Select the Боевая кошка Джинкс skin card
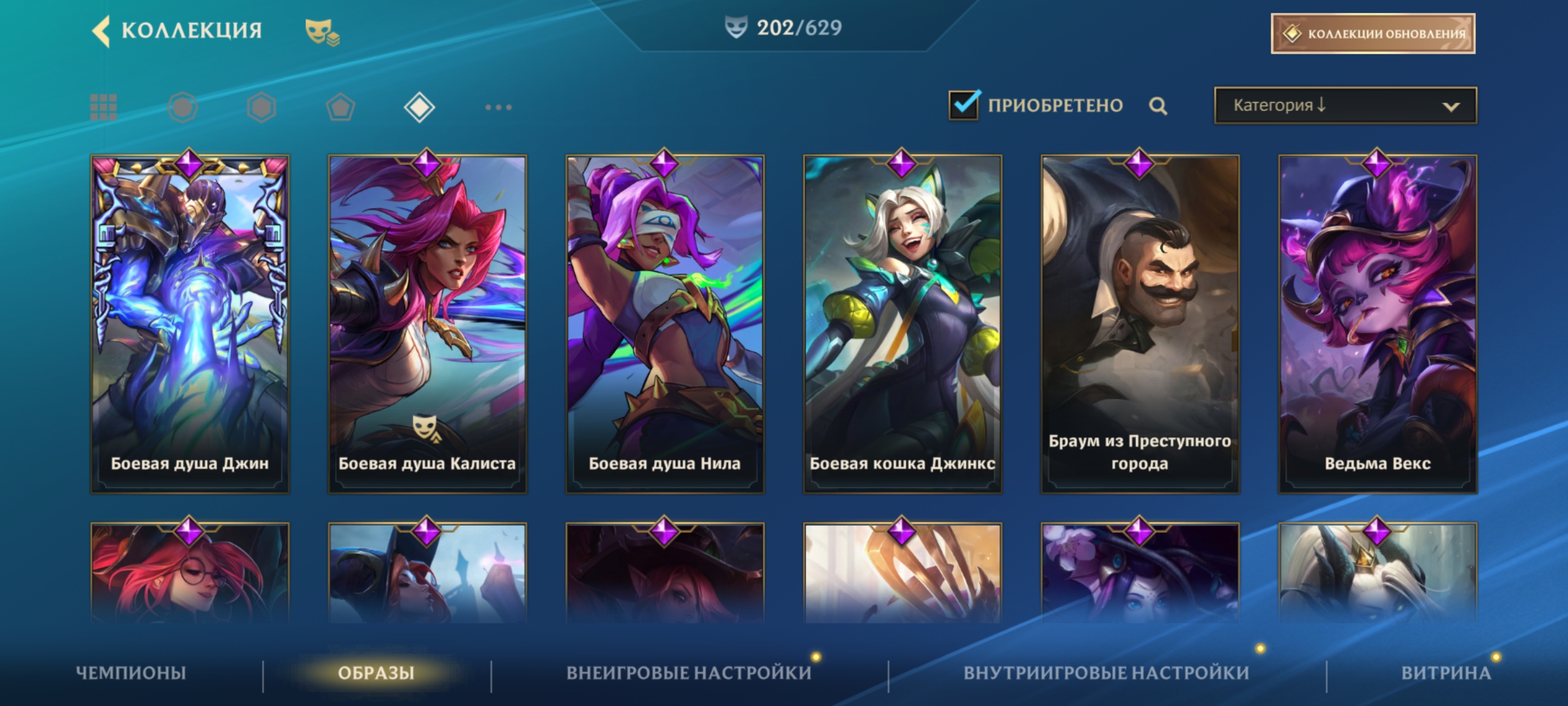The height and width of the screenshot is (706, 1568). click(902, 324)
